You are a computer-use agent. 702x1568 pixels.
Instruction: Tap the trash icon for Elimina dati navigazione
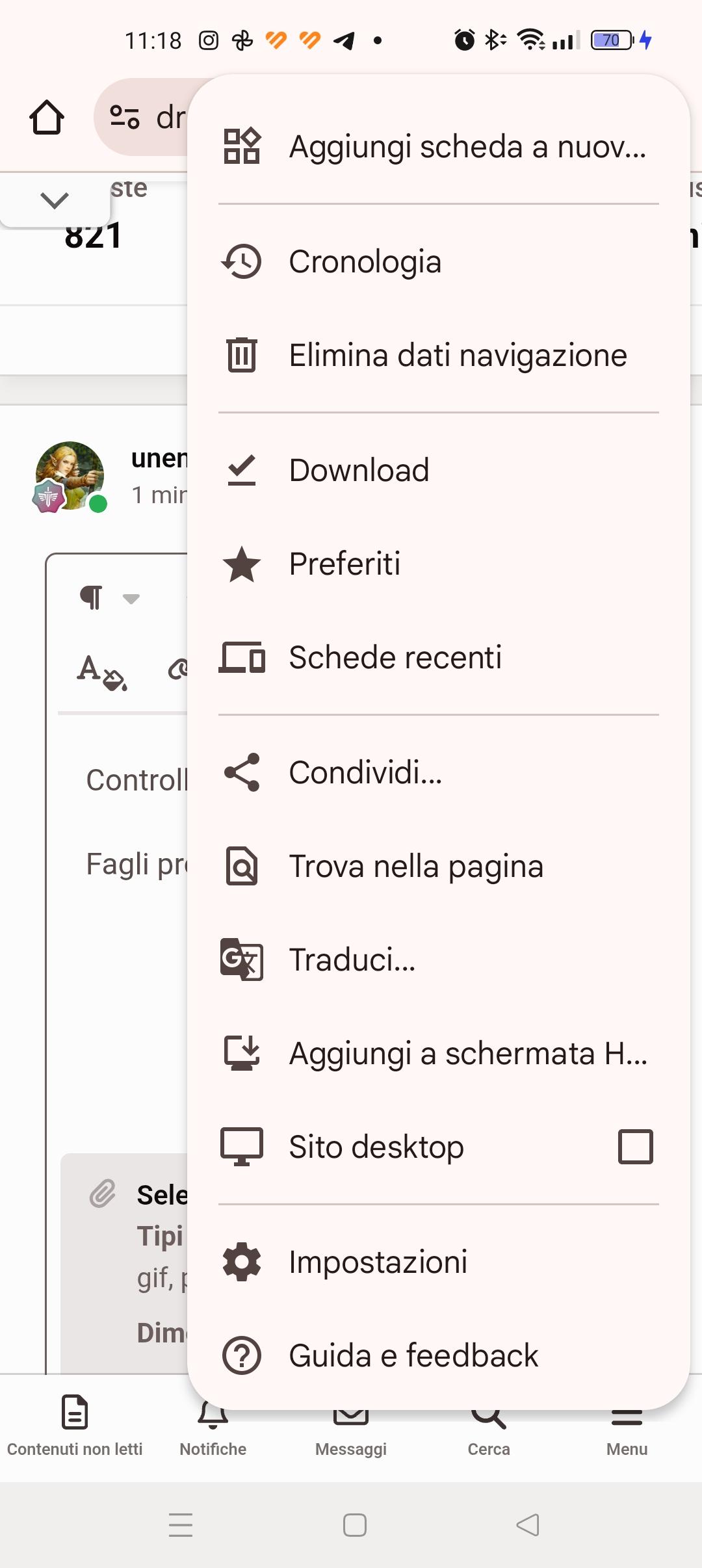[242, 355]
